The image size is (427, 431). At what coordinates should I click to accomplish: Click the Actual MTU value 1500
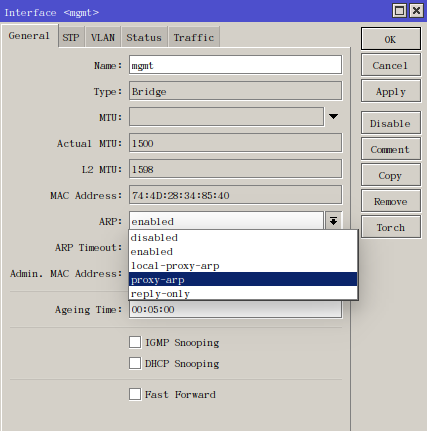235,143
